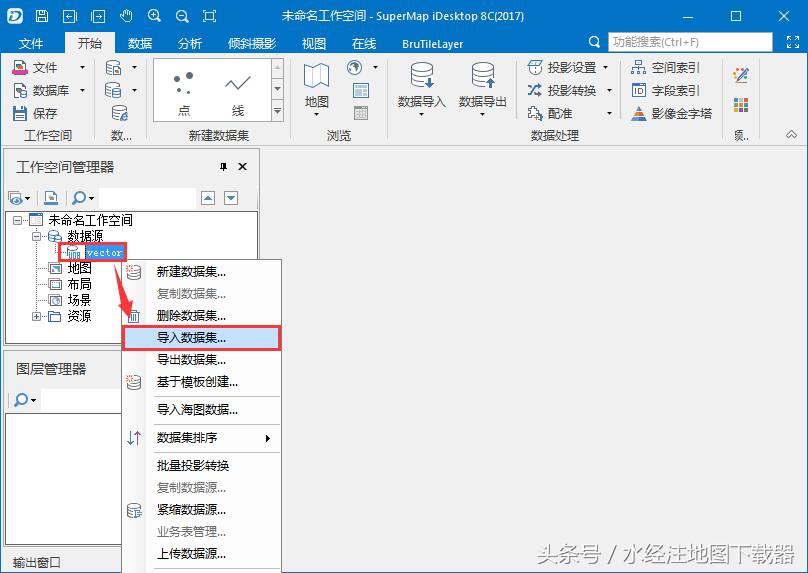Click the 功能搜索 search field
The image size is (808, 573).
(x=690, y=42)
